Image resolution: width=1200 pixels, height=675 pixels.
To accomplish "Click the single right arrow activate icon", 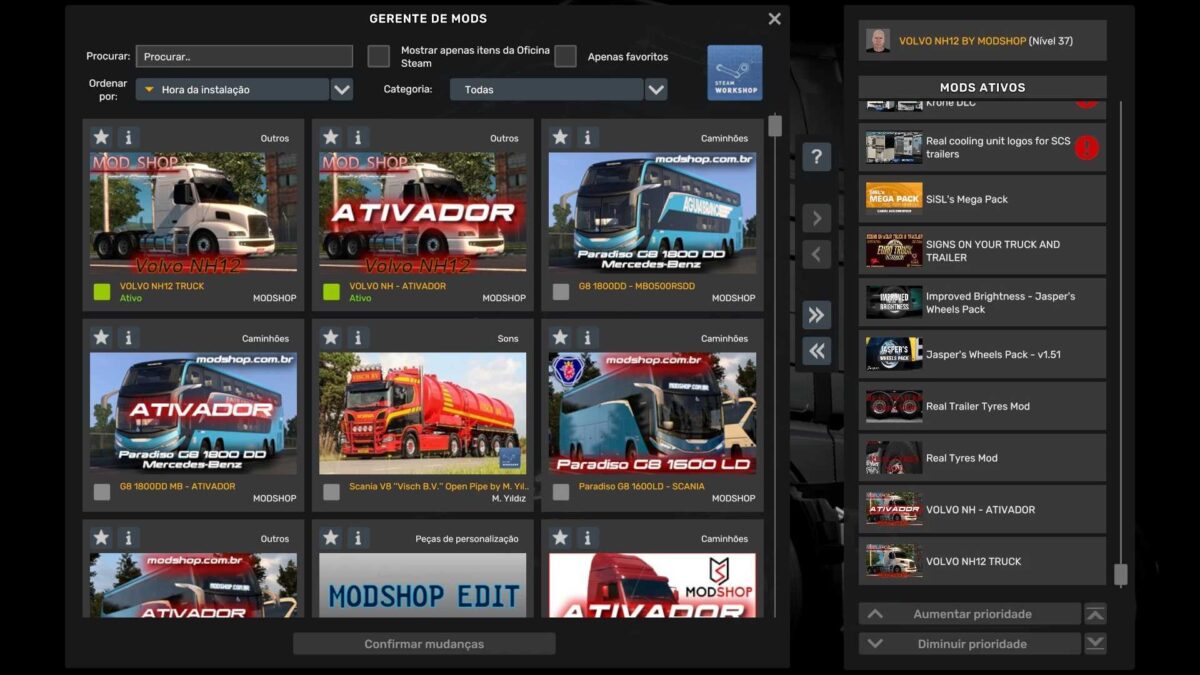I will click(816, 218).
